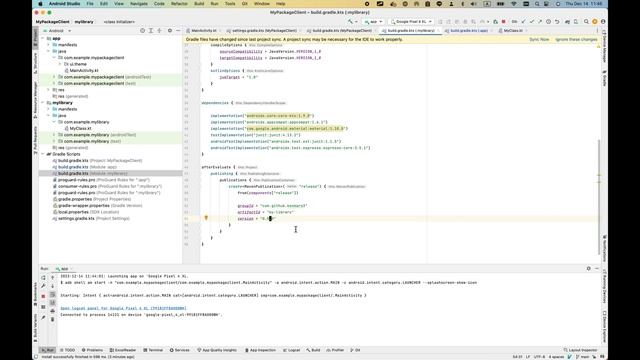Expand all icon in Project panel header
This screenshot has width=640, height=360.
[151, 31]
